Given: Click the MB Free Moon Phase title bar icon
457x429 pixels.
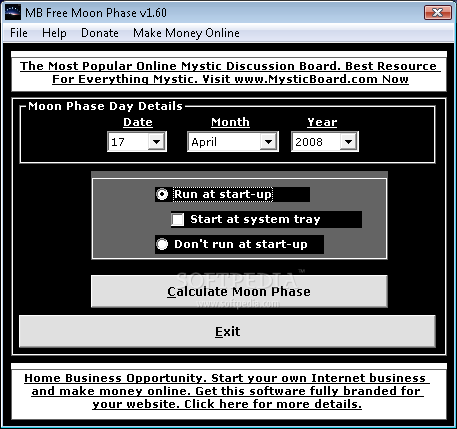Looking at the screenshot, I should click(x=13, y=13).
